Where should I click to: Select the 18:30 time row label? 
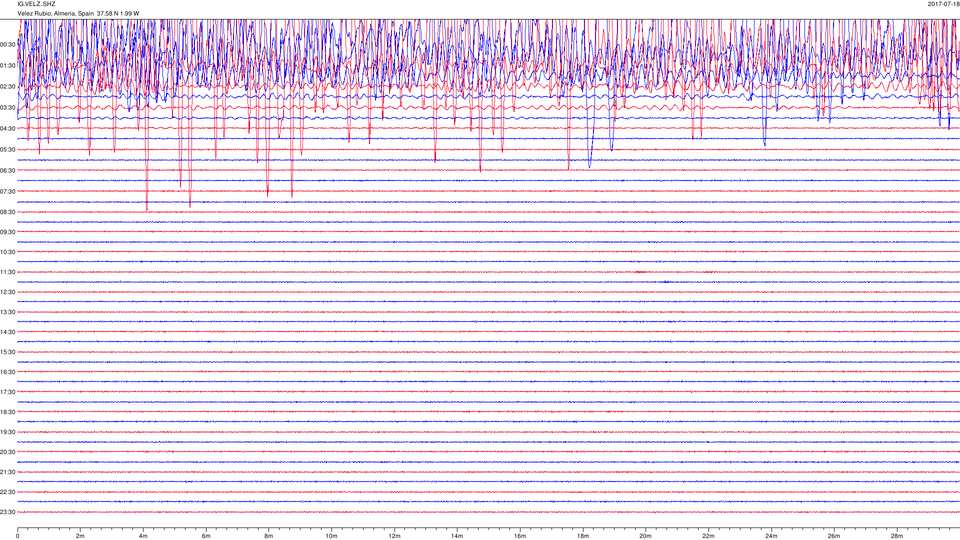(x=7, y=412)
